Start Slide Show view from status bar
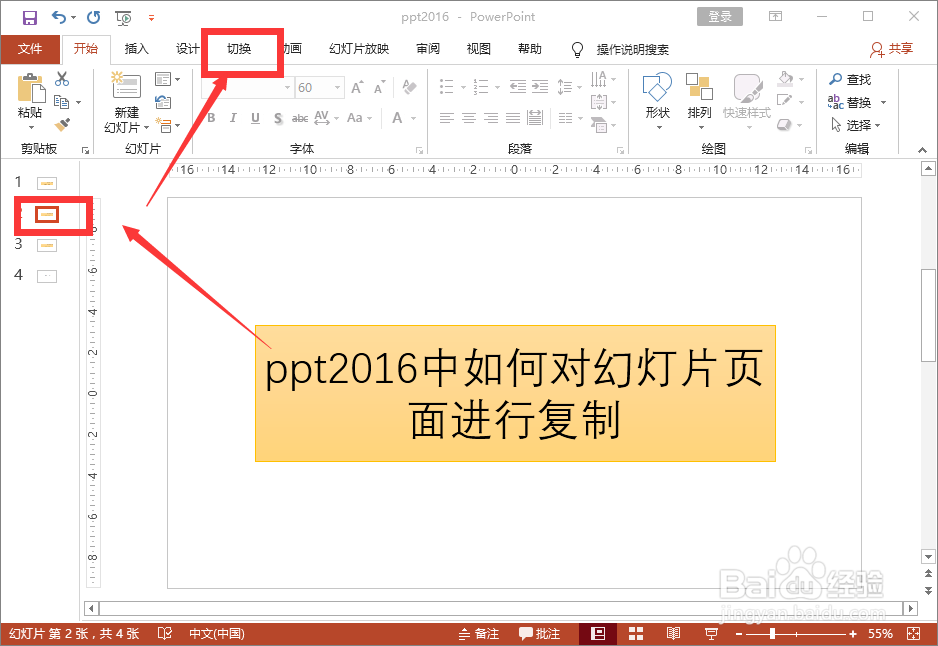 [711, 633]
